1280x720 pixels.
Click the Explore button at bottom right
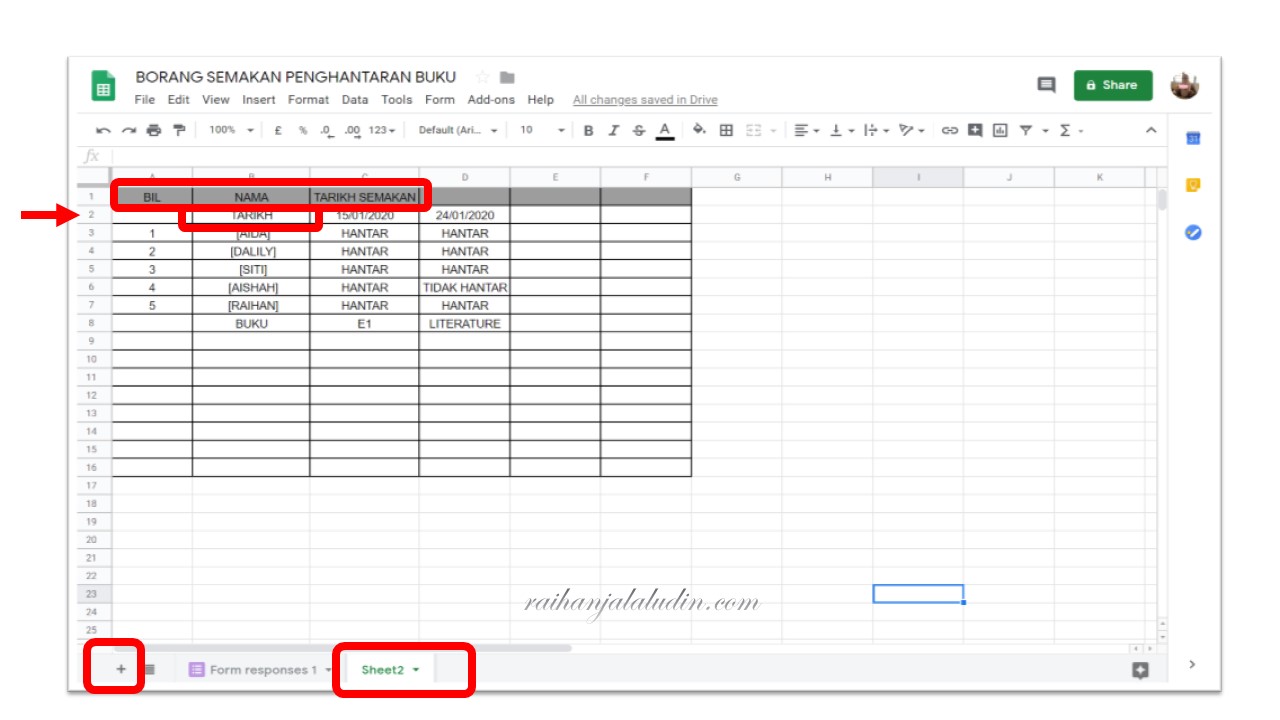click(x=1141, y=671)
